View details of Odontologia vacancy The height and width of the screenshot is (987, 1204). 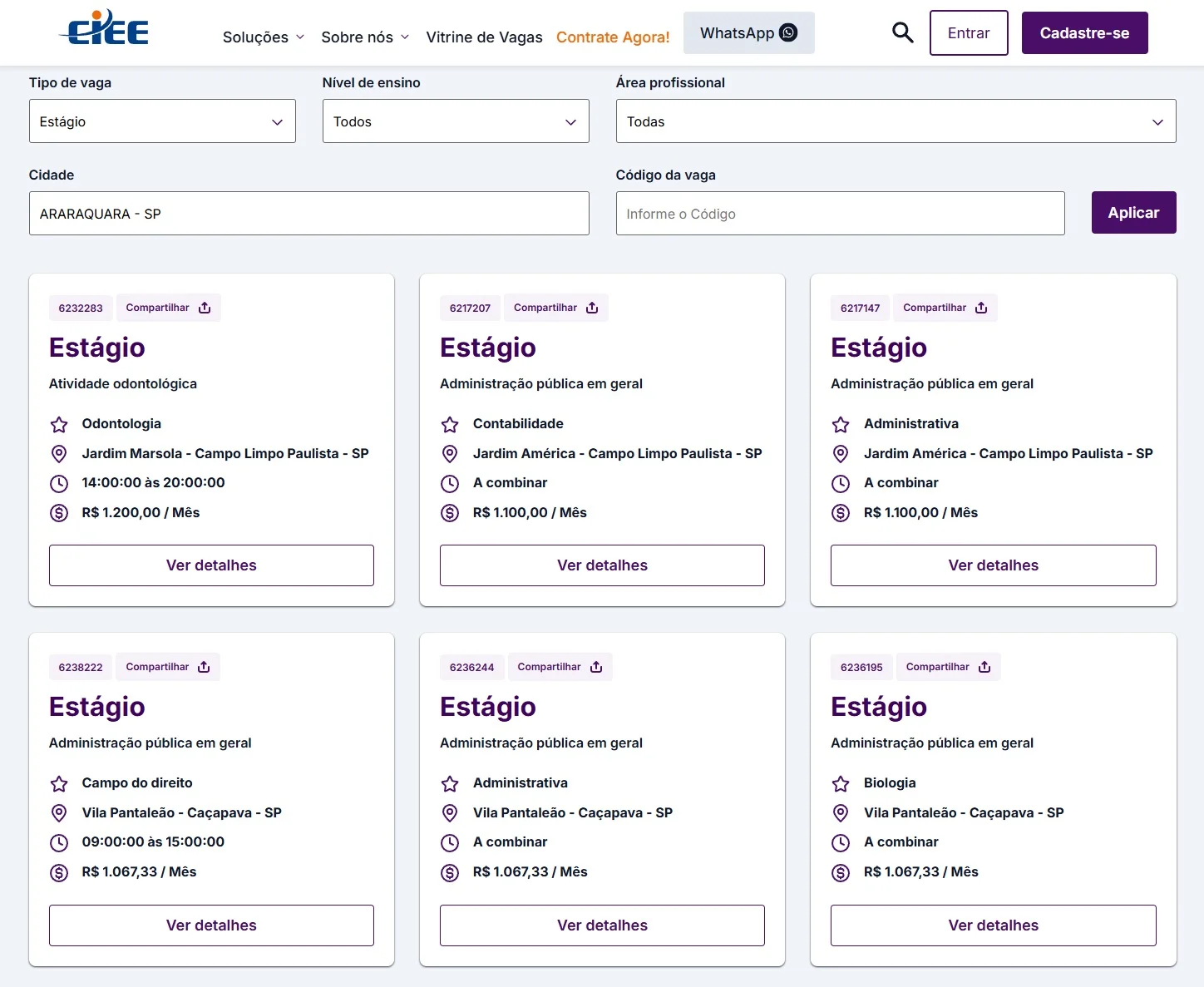(x=211, y=565)
